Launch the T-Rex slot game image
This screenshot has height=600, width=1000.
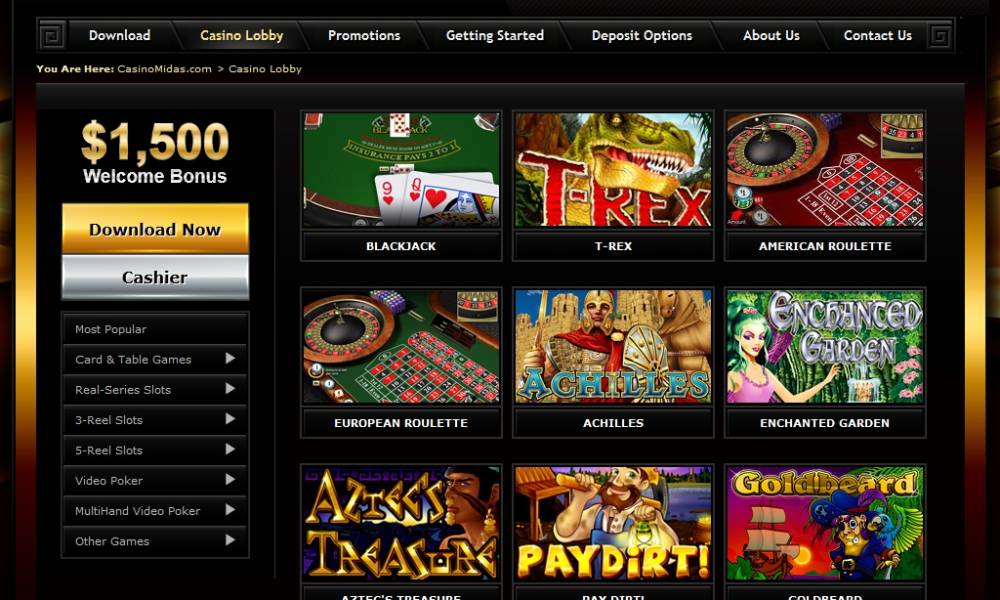coord(613,170)
